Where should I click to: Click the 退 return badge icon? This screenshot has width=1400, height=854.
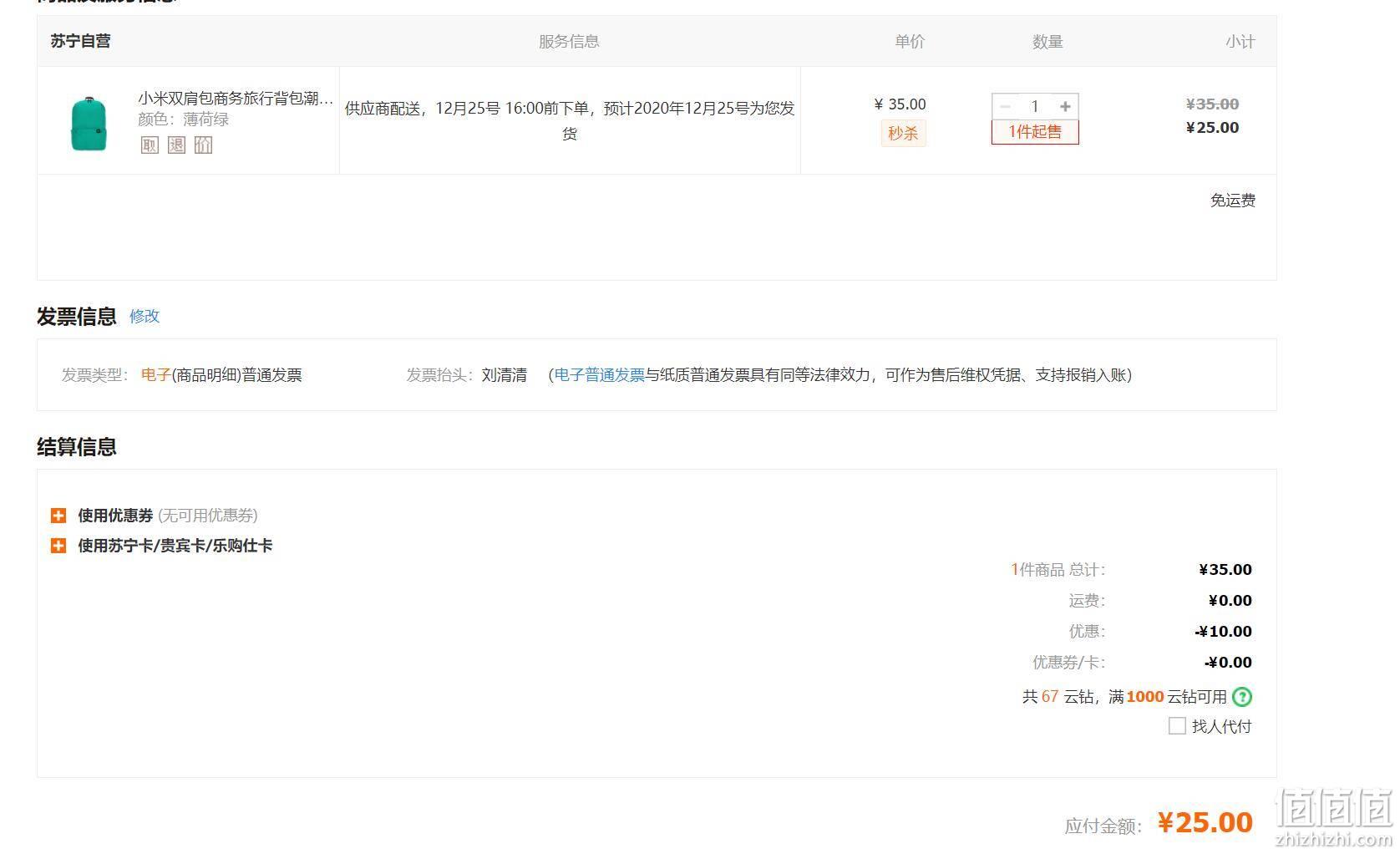pyautogui.click(x=176, y=145)
